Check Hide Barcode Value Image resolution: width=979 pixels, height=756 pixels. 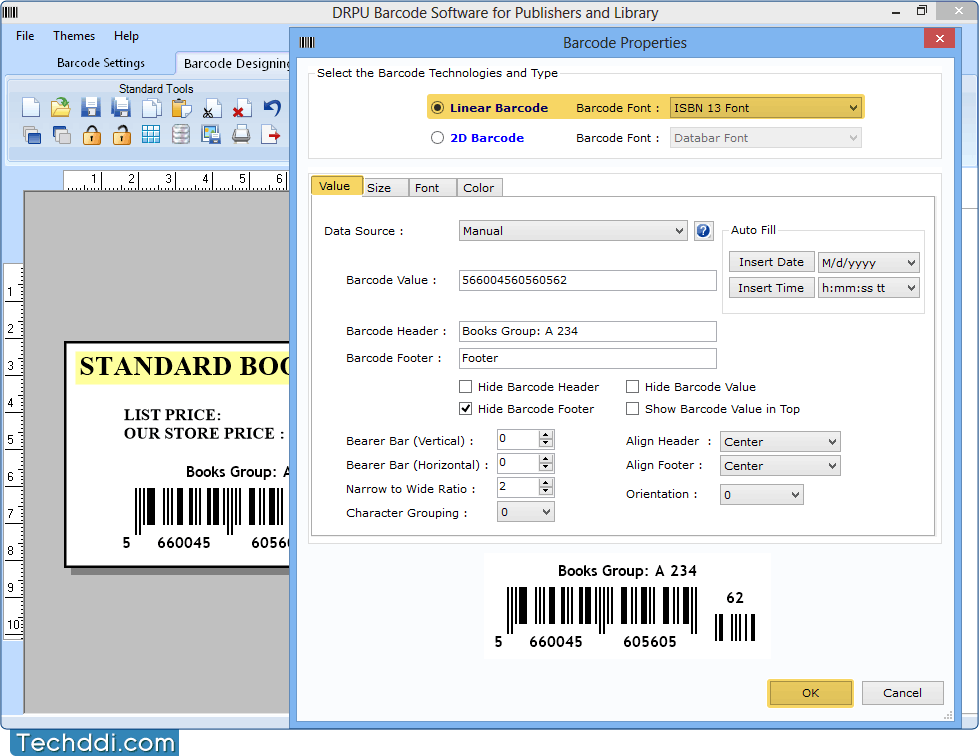point(632,387)
